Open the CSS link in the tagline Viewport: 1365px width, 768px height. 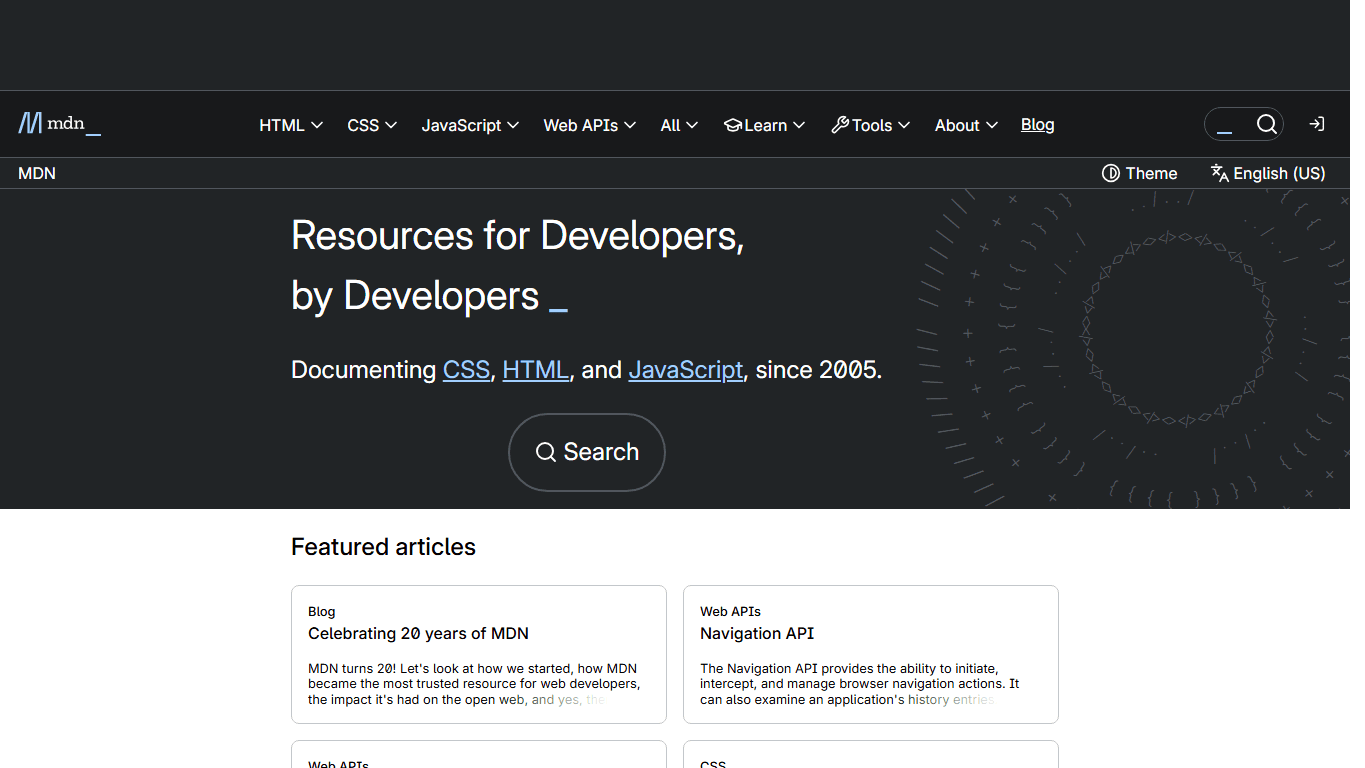466,370
